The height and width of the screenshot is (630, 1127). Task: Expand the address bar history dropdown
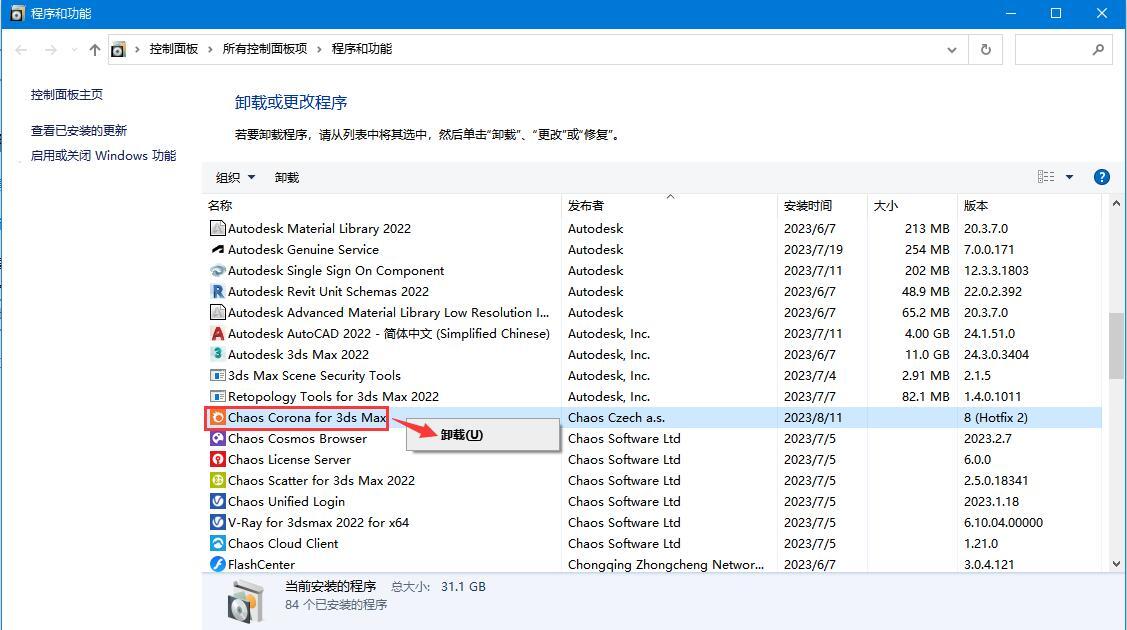[952, 50]
